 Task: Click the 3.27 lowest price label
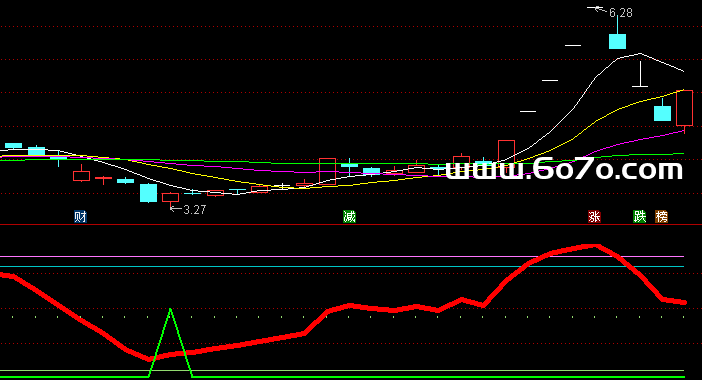pyautogui.click(x=195, y=209)
